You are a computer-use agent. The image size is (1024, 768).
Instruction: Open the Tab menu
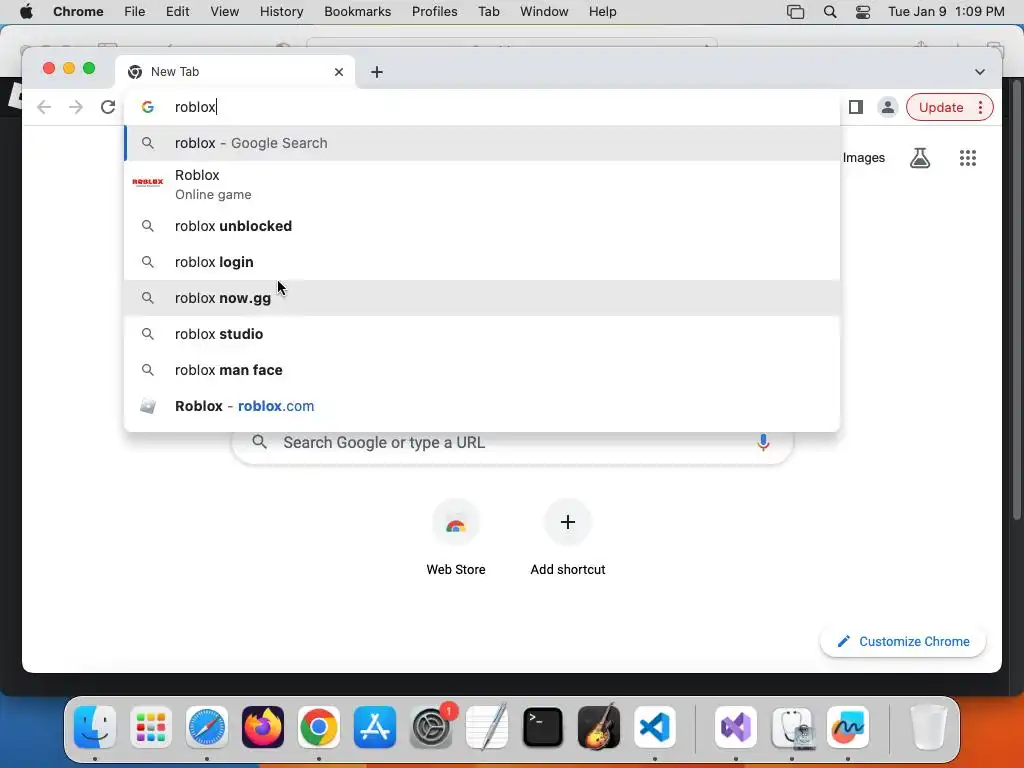pyautogui.click(x=488, y=12)
